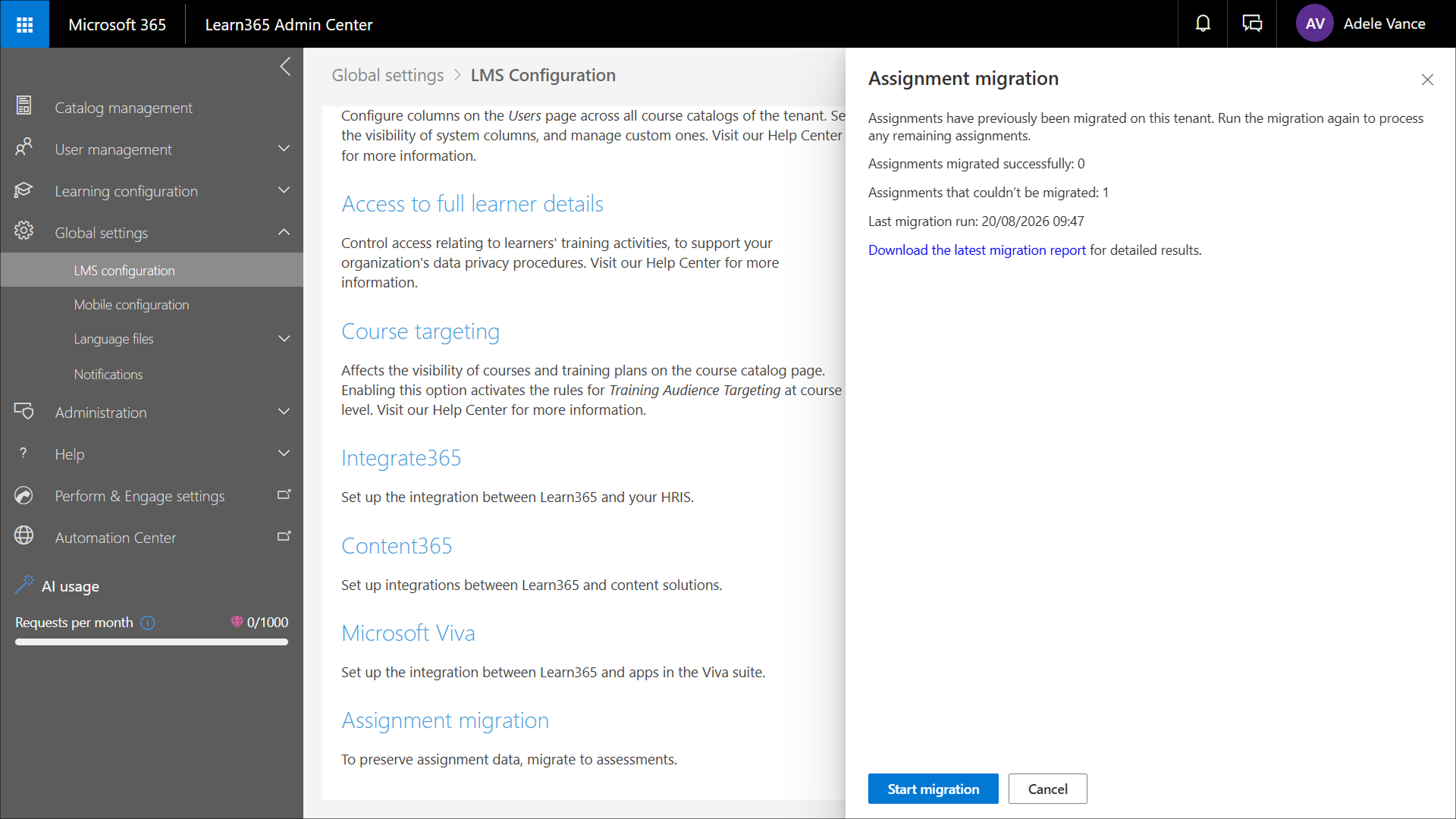Click the requests per month progress bar
This screenshot has height=819, width=1456.
point(152,642)
